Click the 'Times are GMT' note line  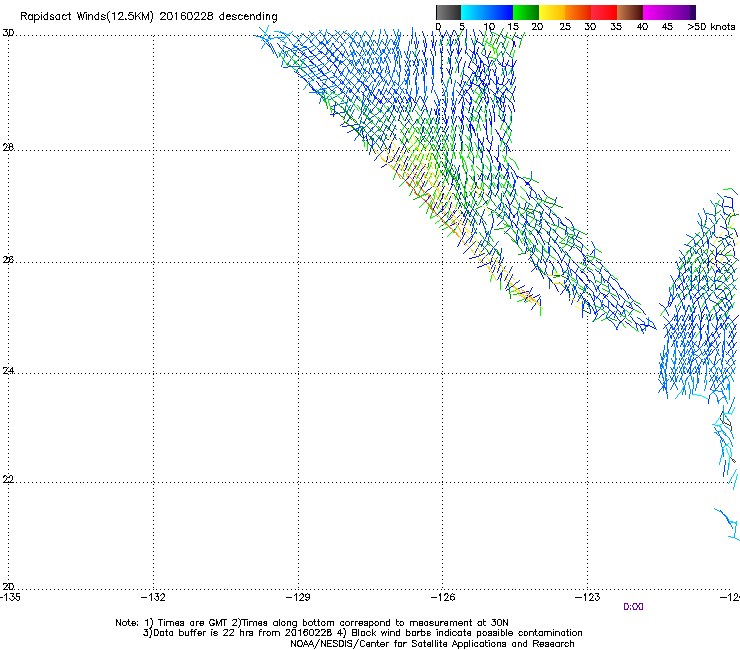pyautogui.click(x=312, y=623)
